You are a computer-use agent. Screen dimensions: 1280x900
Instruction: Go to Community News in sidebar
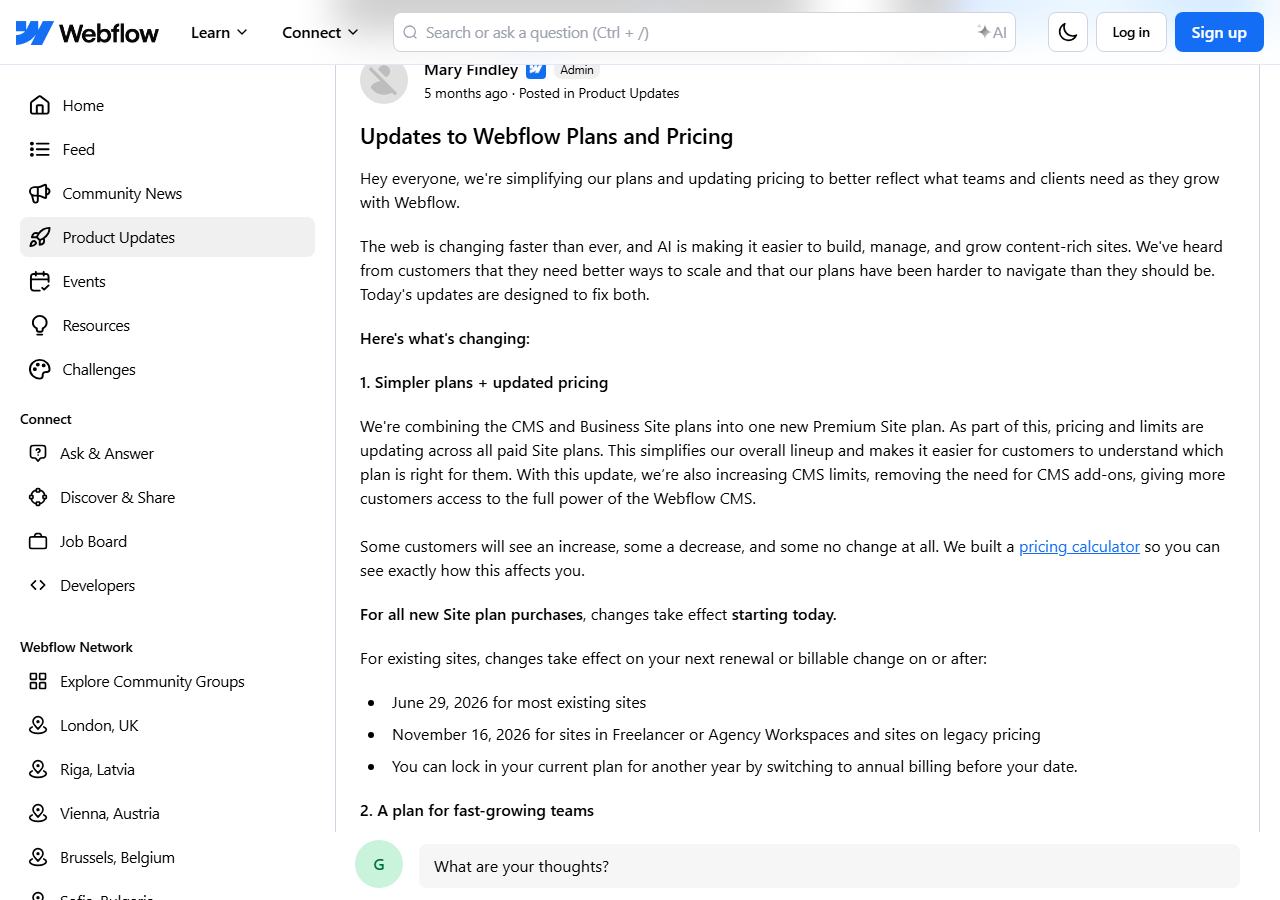[x=167, y=193]
